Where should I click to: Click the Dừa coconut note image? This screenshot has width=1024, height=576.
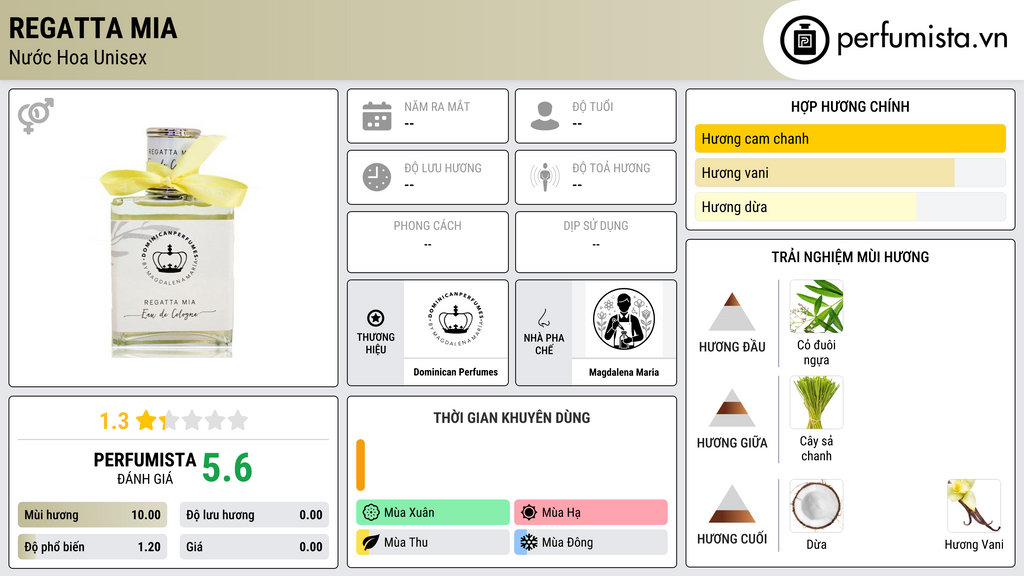(816, 506)
